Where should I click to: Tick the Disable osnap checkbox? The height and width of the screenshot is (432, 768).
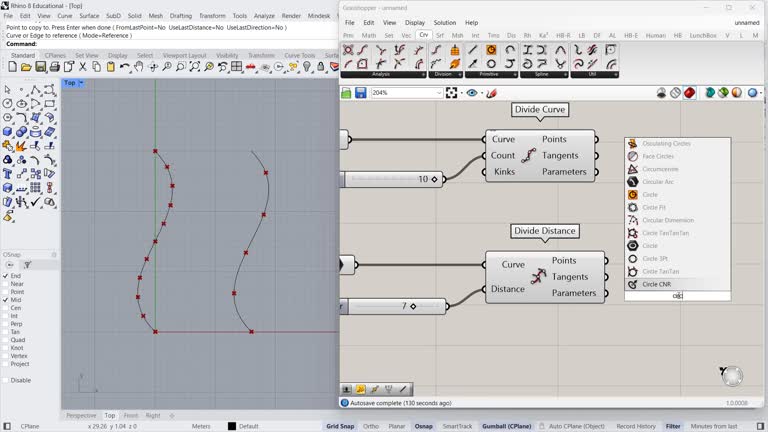click(6, 380)
